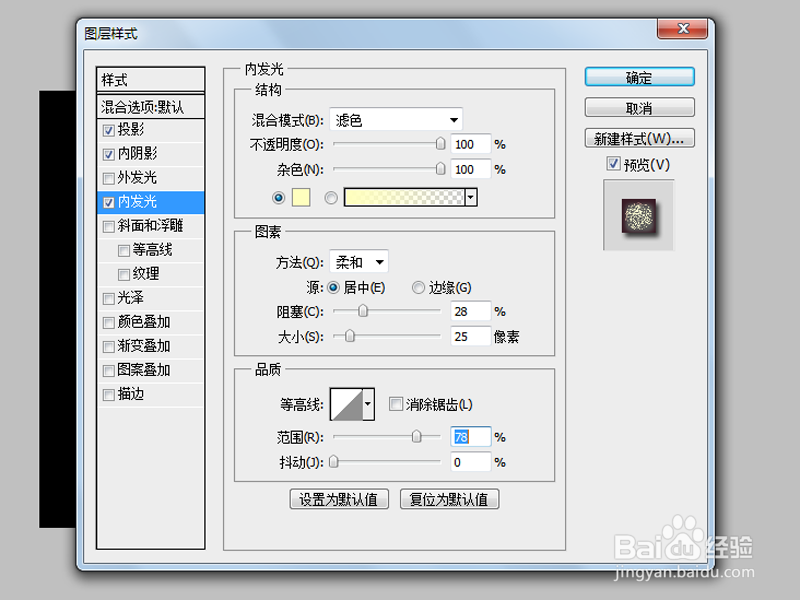Click the 大小 slider handle
Screen dimensions: 800x600
[x=350, y=336]
